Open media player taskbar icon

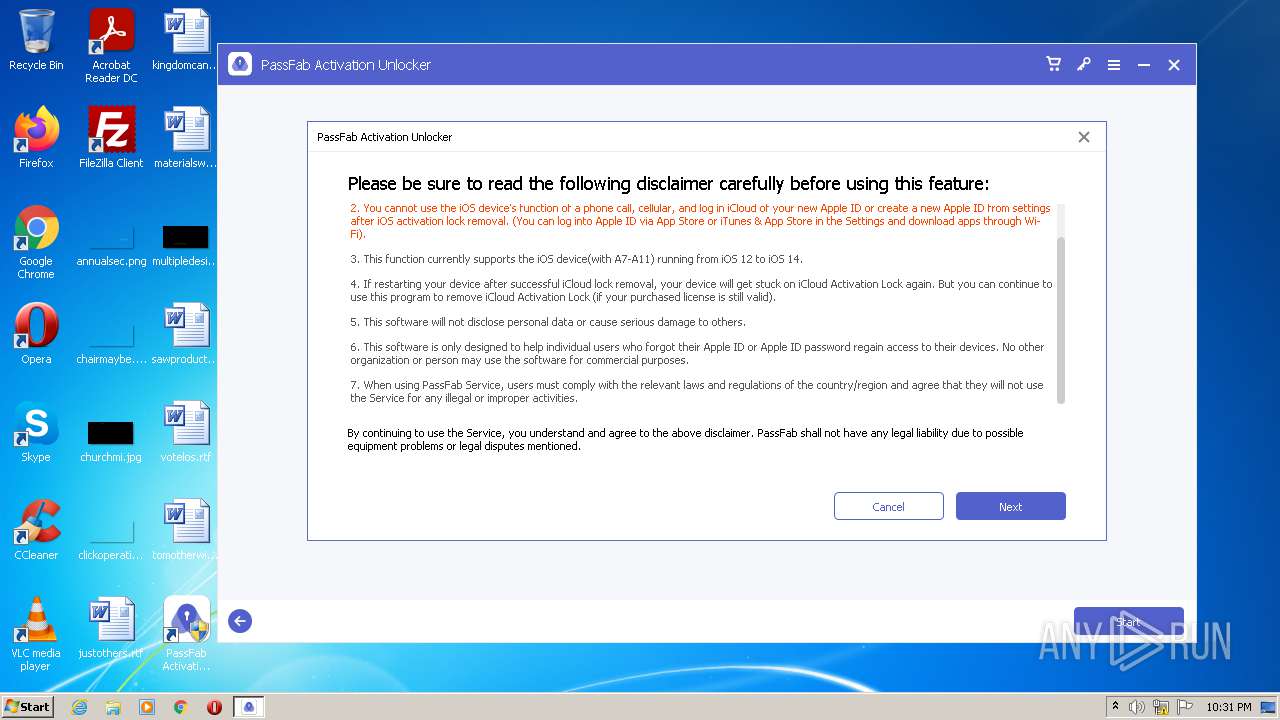(x=147, y=707)
